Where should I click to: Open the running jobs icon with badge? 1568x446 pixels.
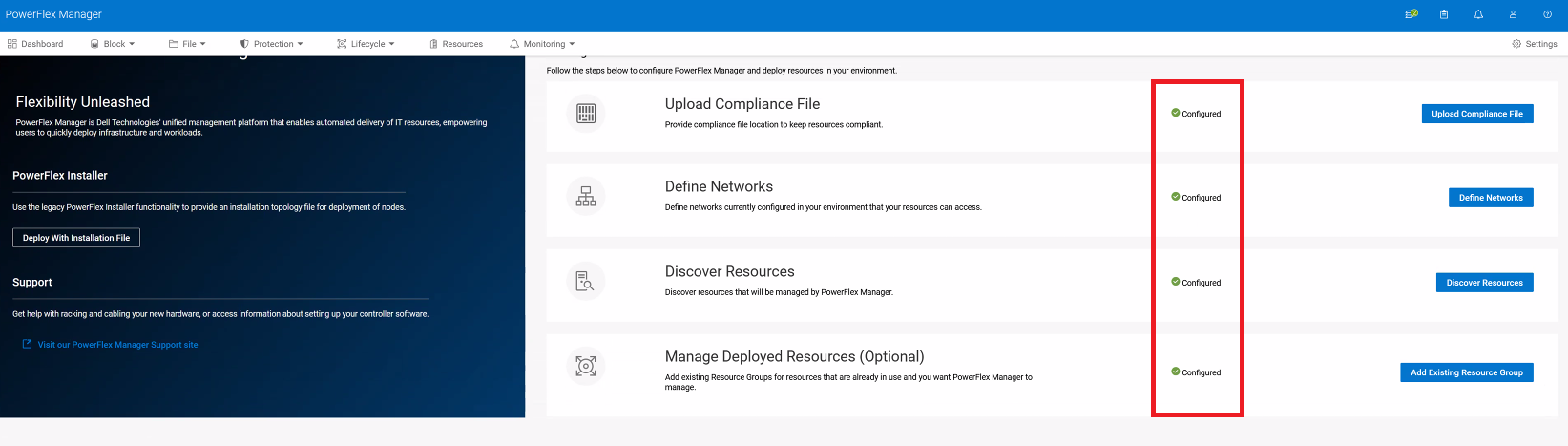click(x=1411, y=14)
